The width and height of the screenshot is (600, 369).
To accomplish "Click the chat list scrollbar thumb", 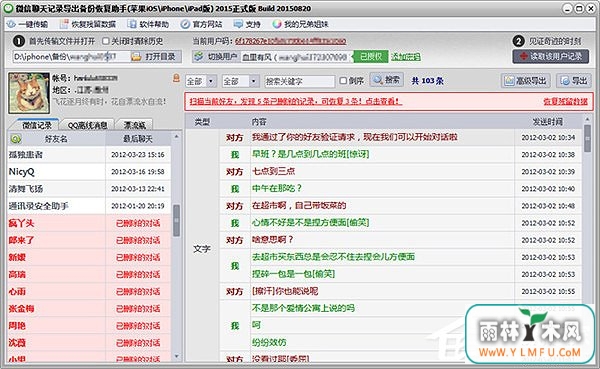I will (587, 138).
